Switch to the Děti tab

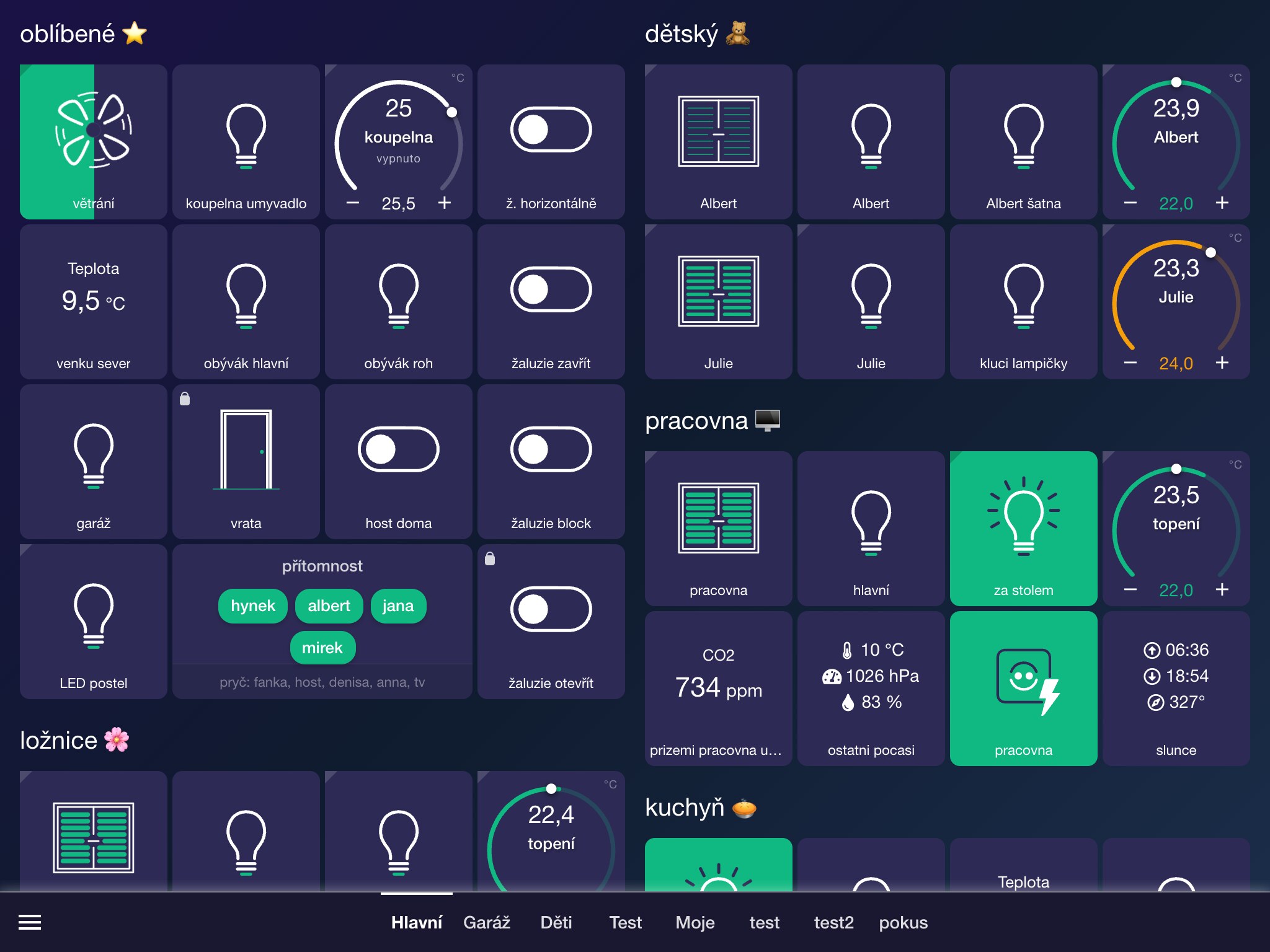point(556,922)
